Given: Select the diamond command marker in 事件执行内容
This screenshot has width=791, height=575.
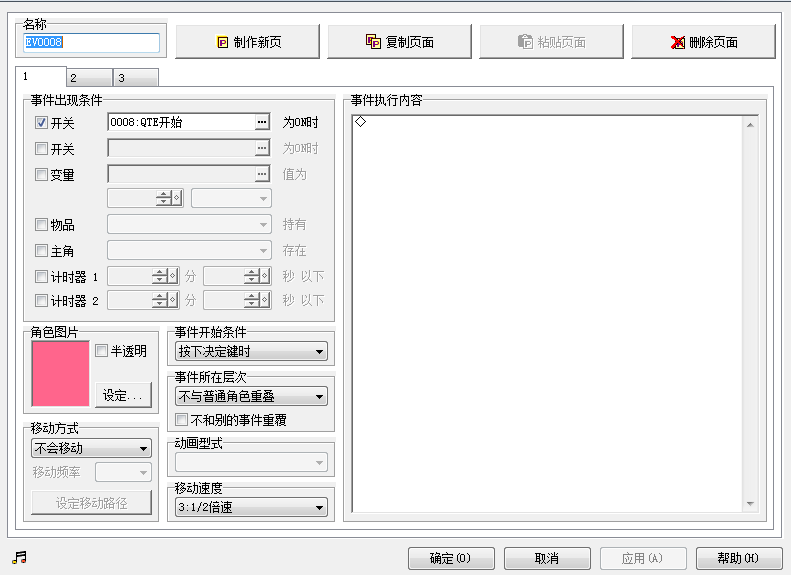Looking at the screenshot, I should tap(360, 122).
